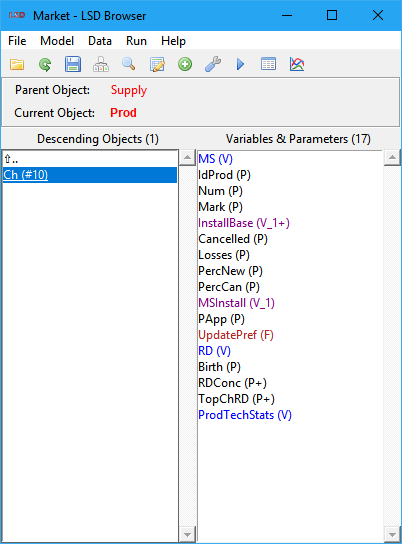Go to parent object Supply link
The image size is (402, 544).
pyautogui.click(x=129, y=90)
